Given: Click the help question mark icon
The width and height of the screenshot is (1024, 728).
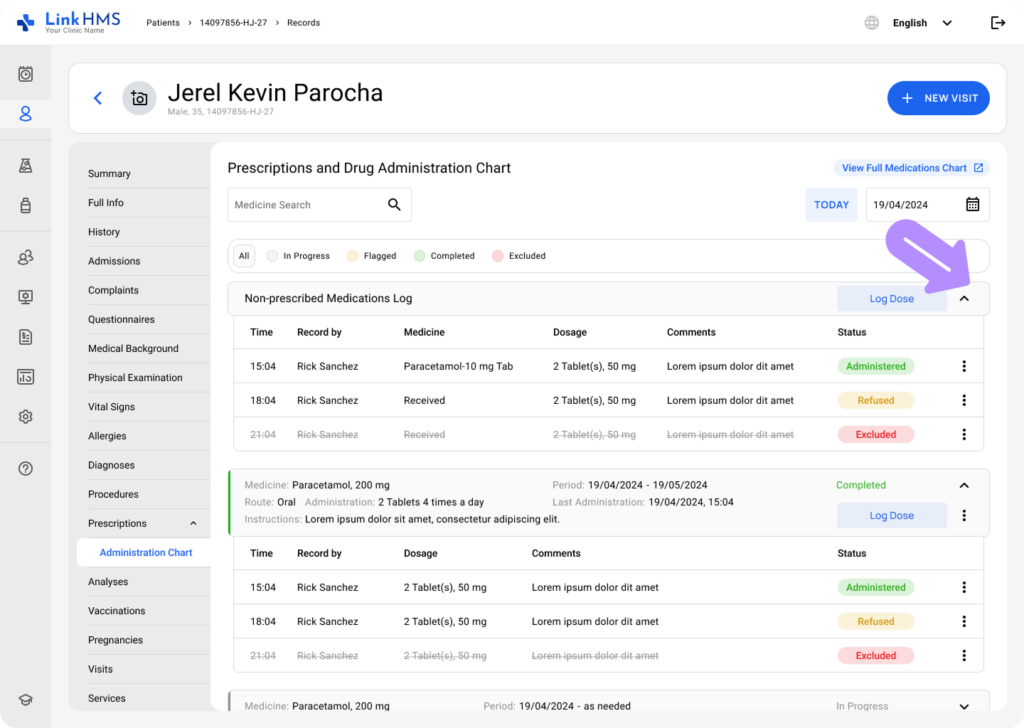Looking at the screenshot, I should [x=26, y=468].
